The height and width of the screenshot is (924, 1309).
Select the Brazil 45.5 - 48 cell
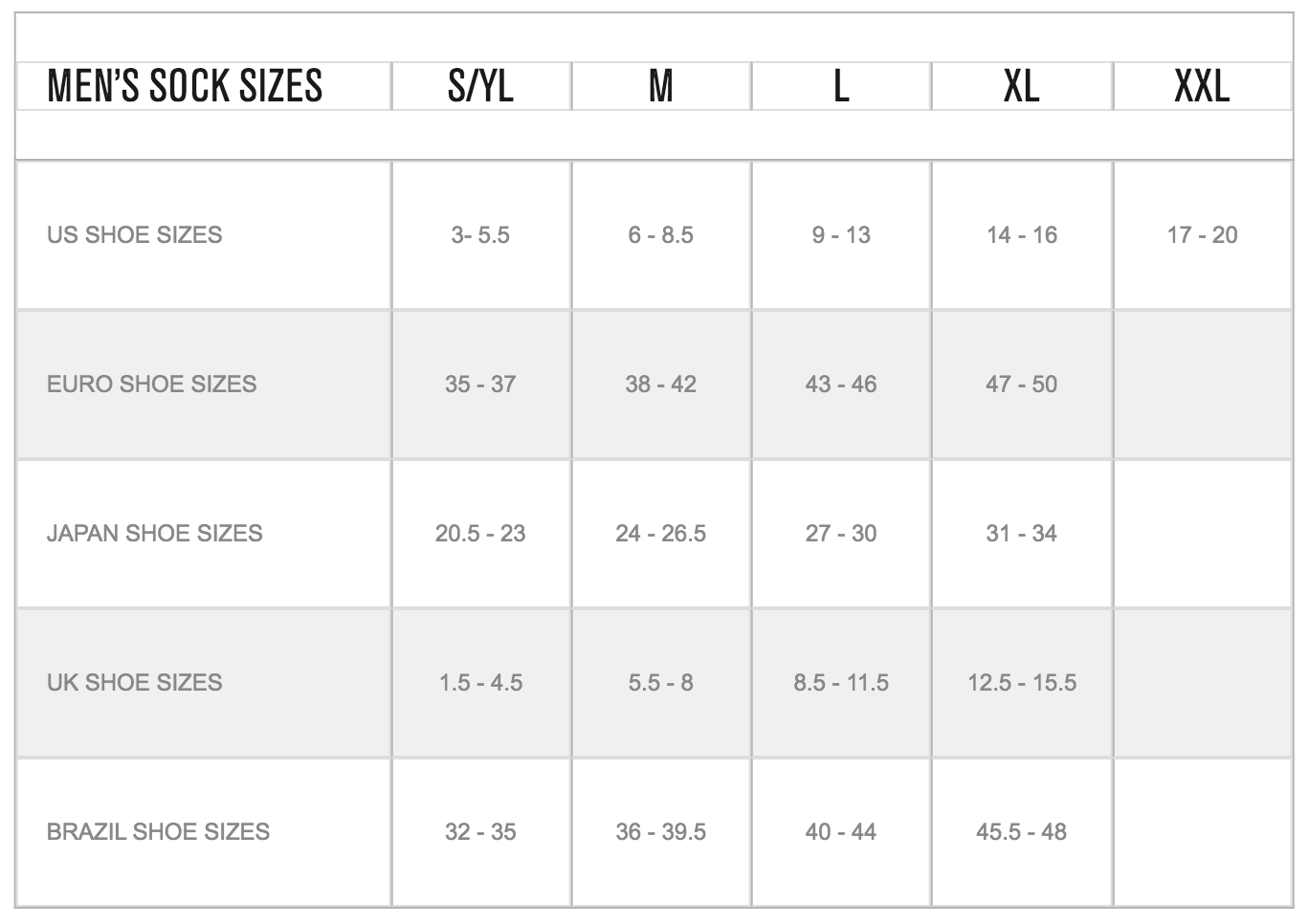pos(1021,832)
